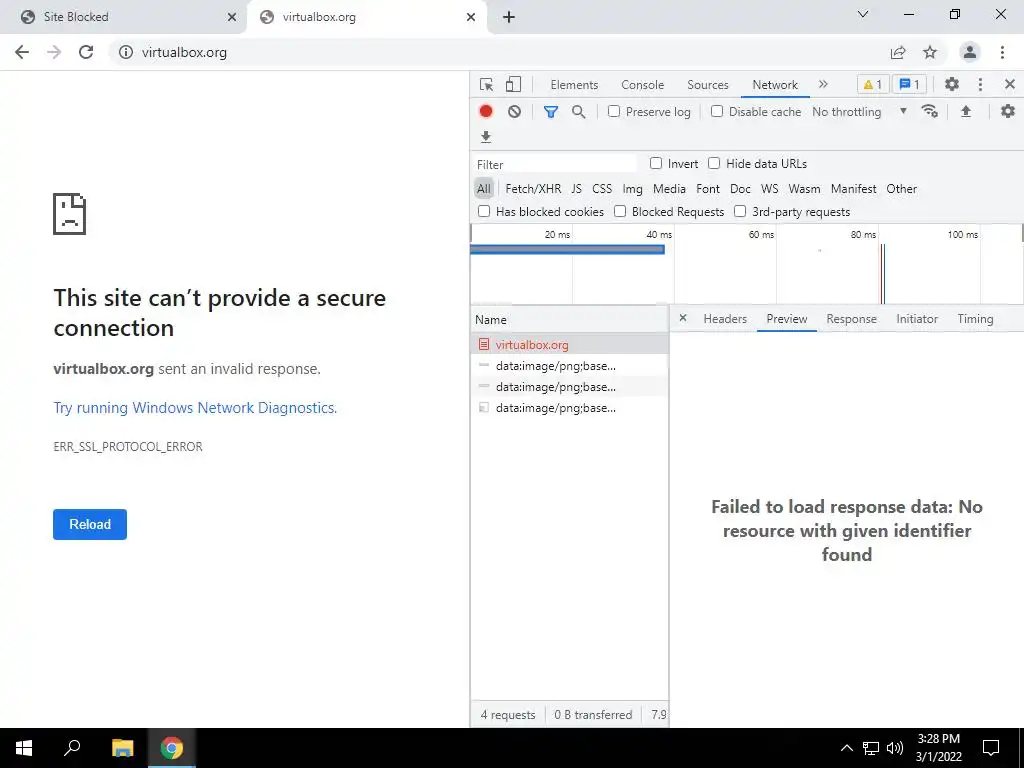Show the warnings counter badge

872,84
